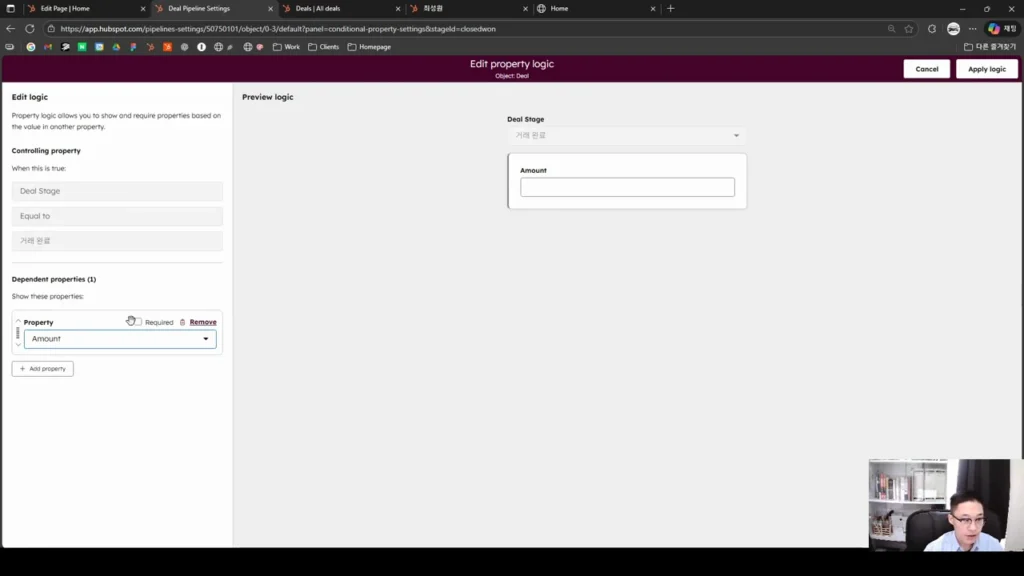Click the Remove link
1024x576 pixels.
pos(202,322)
